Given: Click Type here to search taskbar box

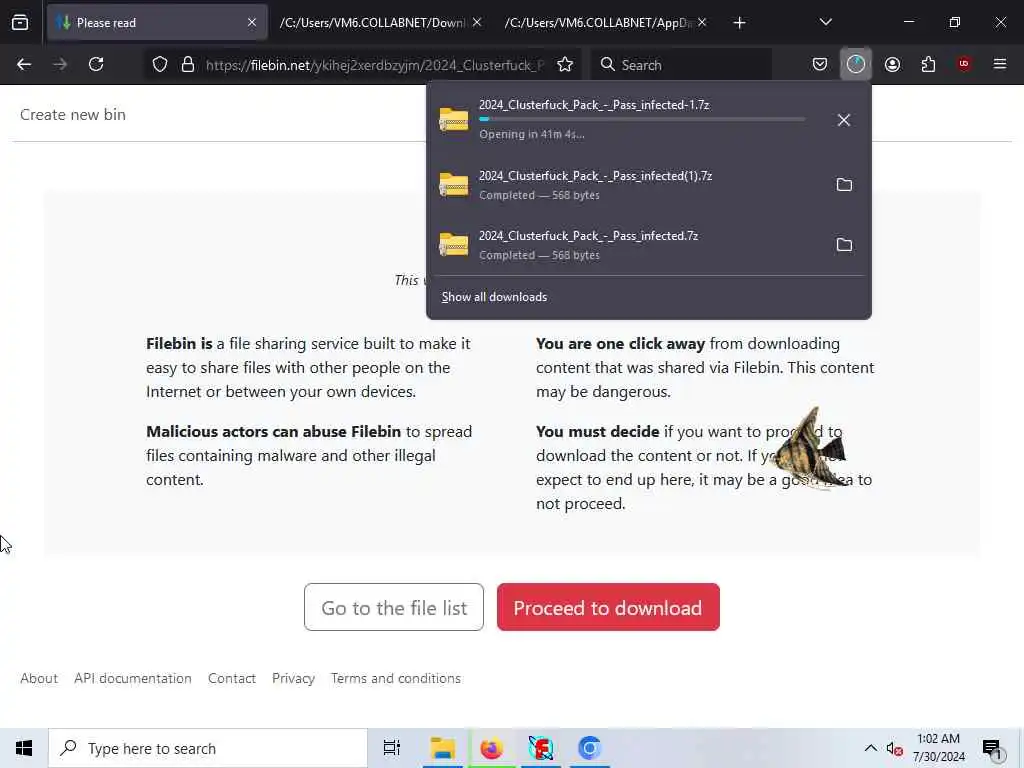Looking at the screenshot, I should click(x=208, y=748).
